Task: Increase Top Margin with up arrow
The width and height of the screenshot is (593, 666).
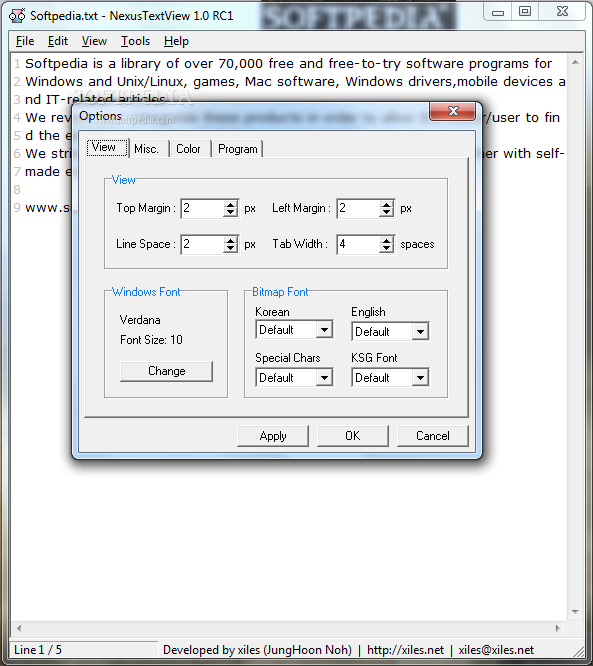Action: [x=230, y=204]
